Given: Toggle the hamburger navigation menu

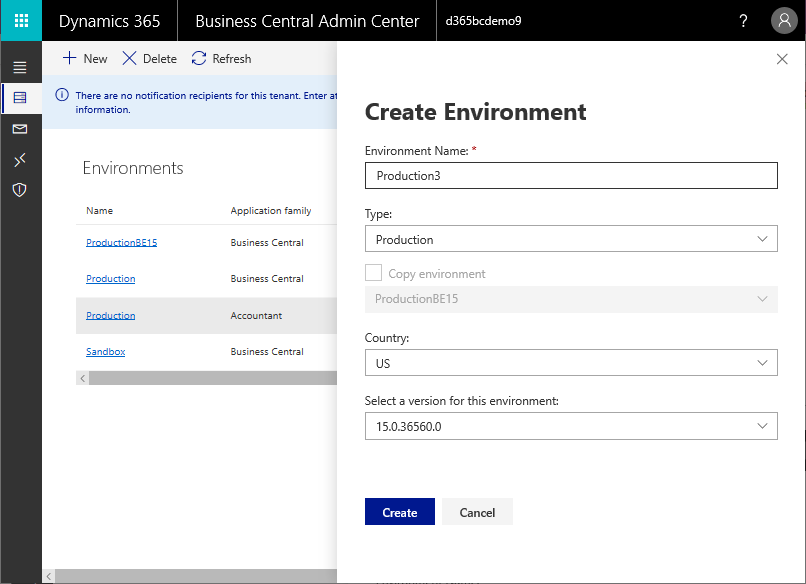Looking at the screenshot, I should tap(20, 67).
